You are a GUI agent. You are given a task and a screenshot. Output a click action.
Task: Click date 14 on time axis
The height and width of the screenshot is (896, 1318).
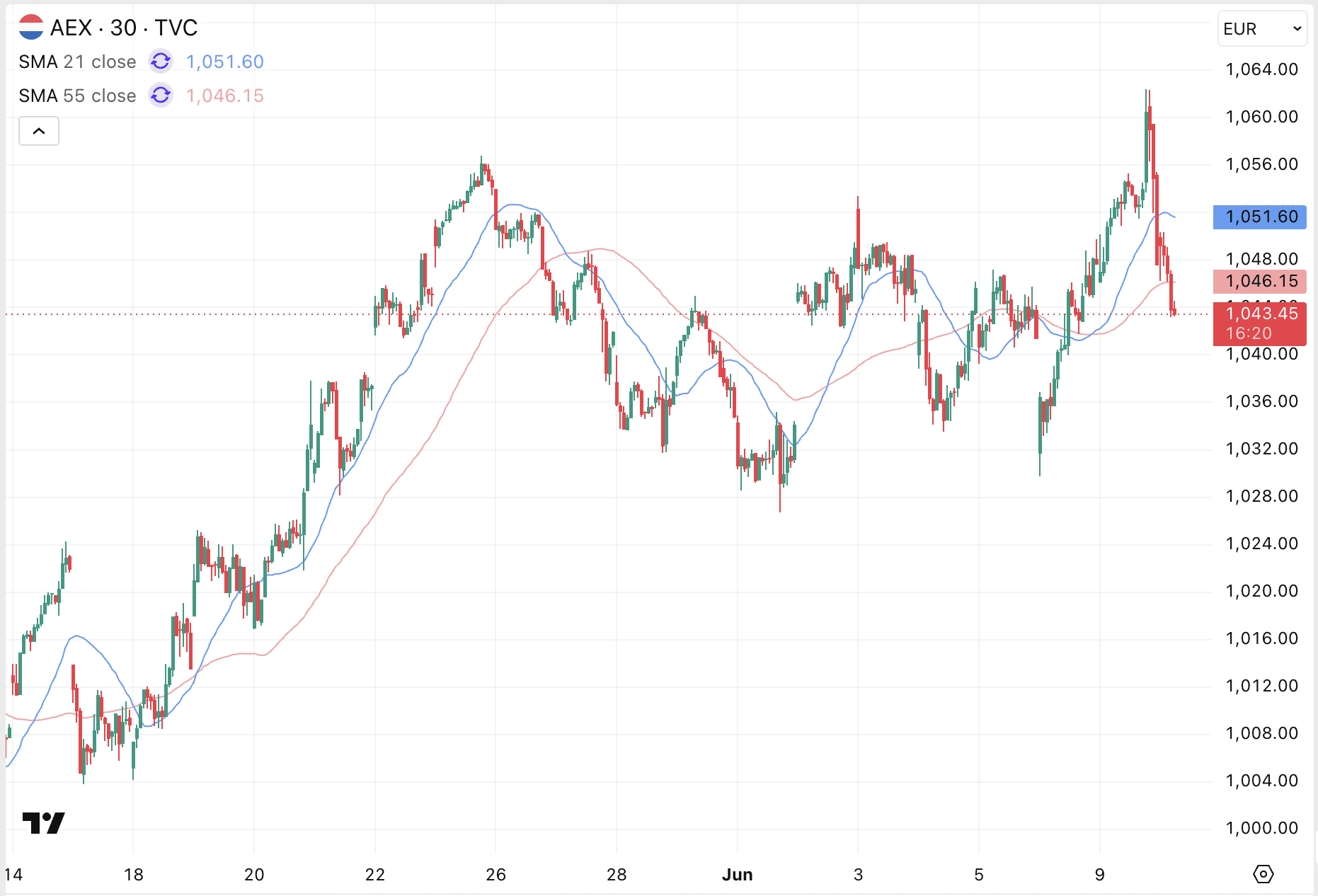13,875
